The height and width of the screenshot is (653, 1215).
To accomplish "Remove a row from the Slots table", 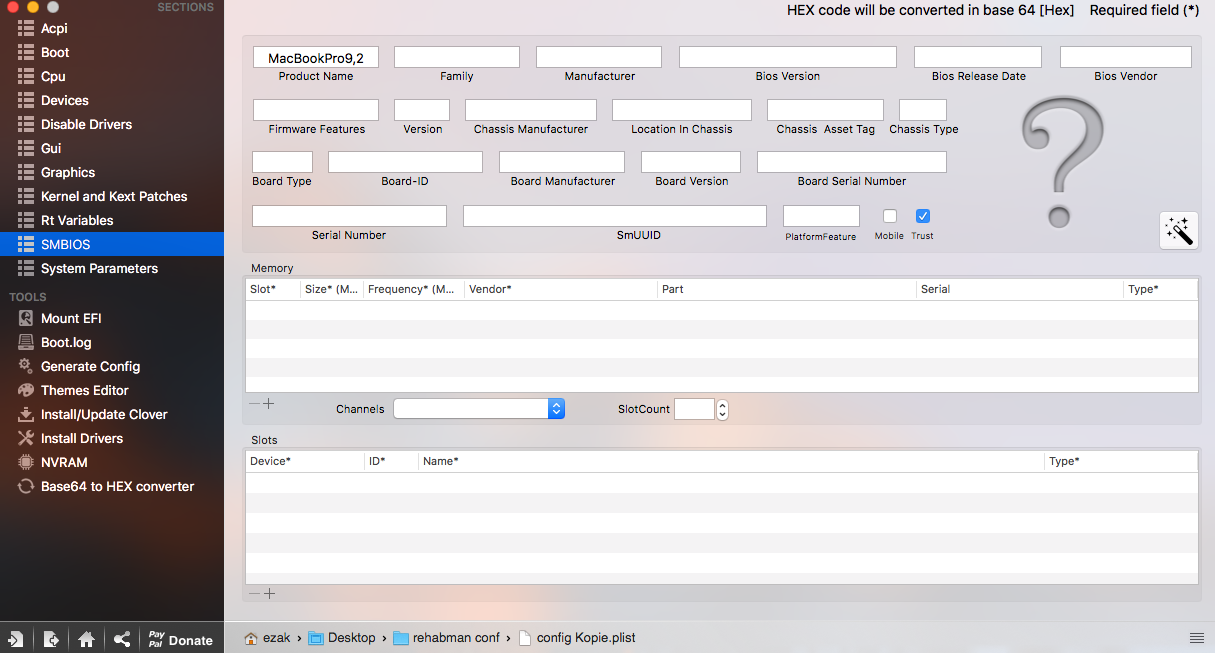I will pos(254,593).
